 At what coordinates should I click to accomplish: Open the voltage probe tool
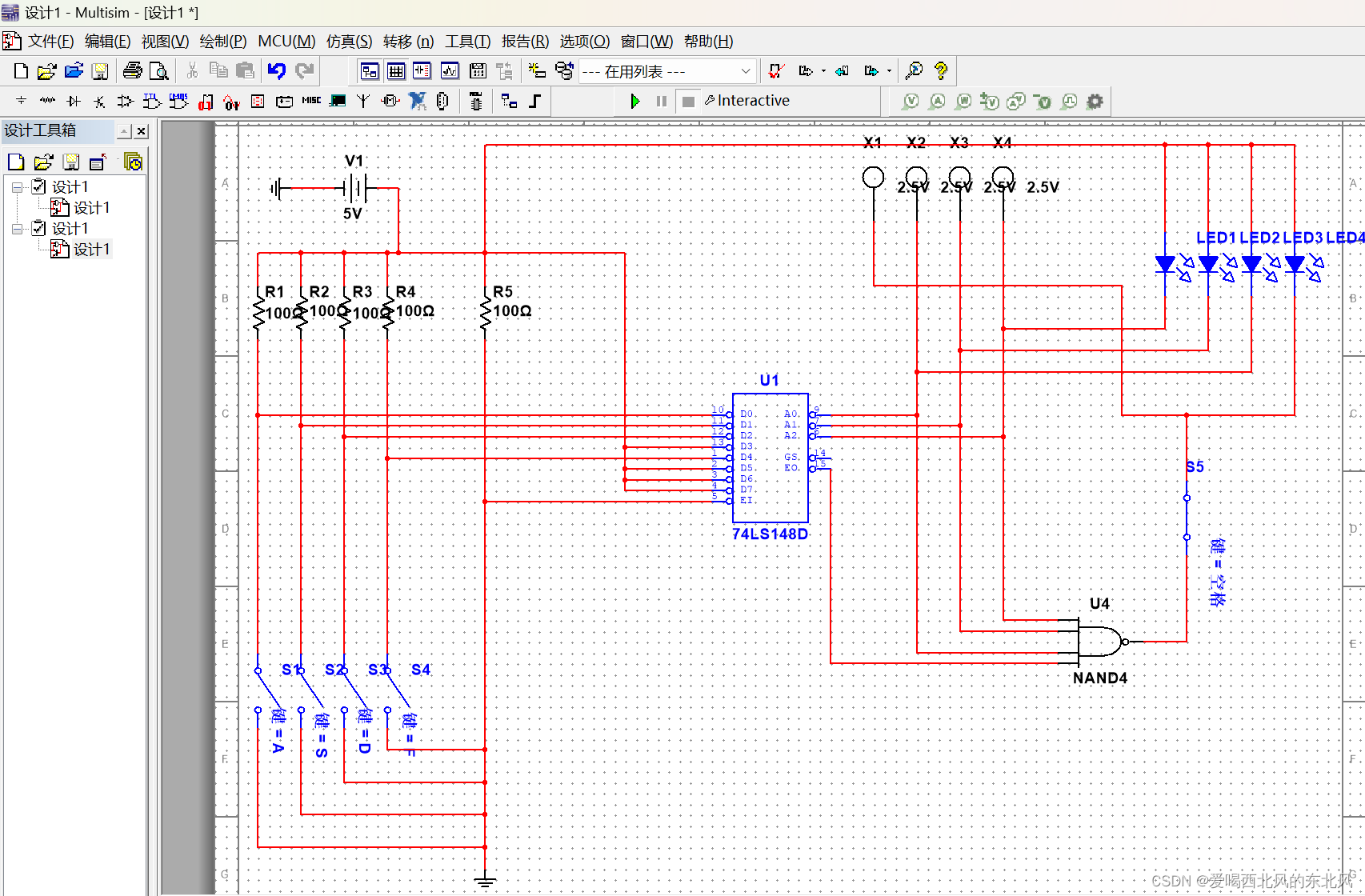[910, 101]
